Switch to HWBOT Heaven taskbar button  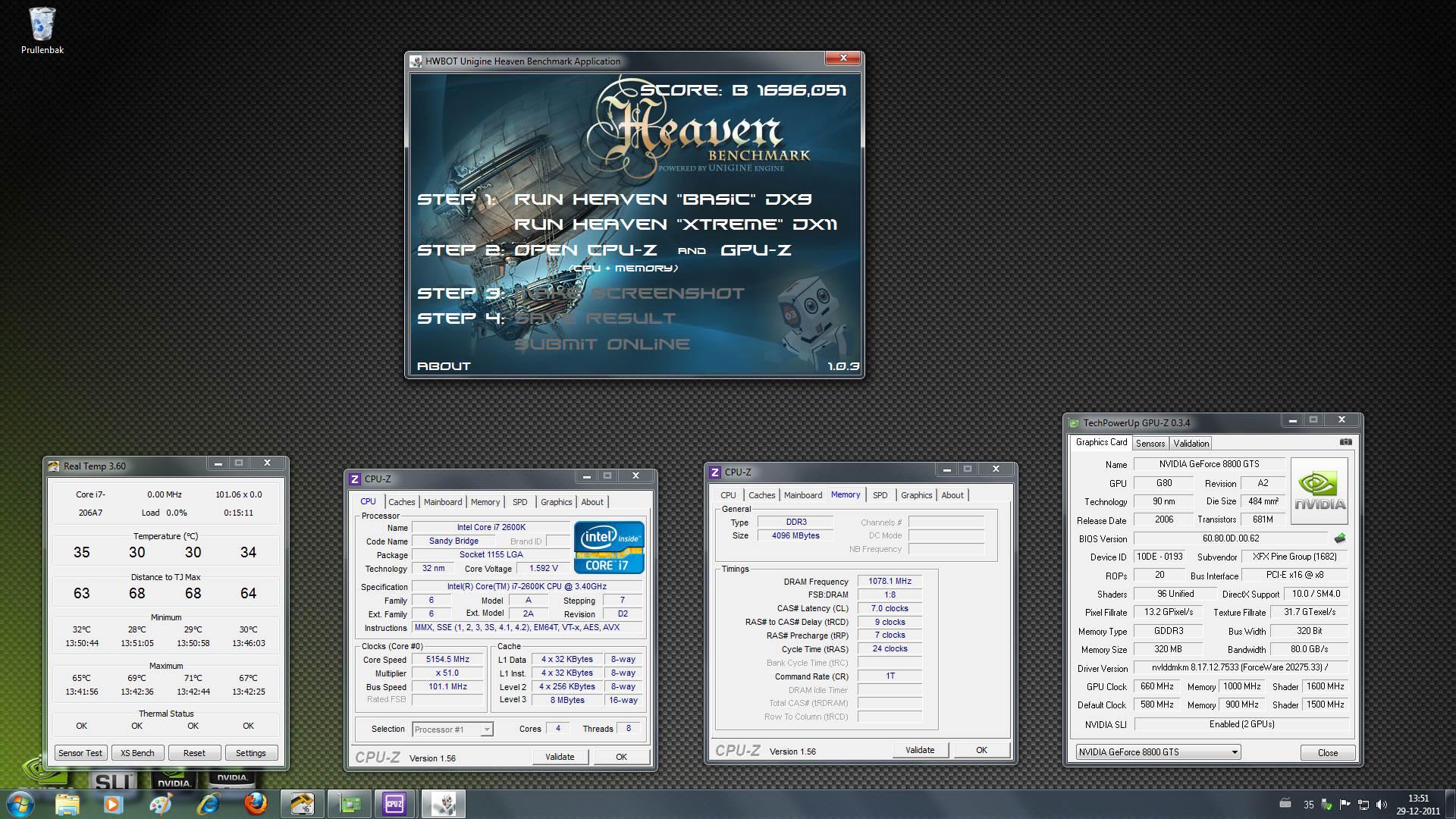[443, 804]
